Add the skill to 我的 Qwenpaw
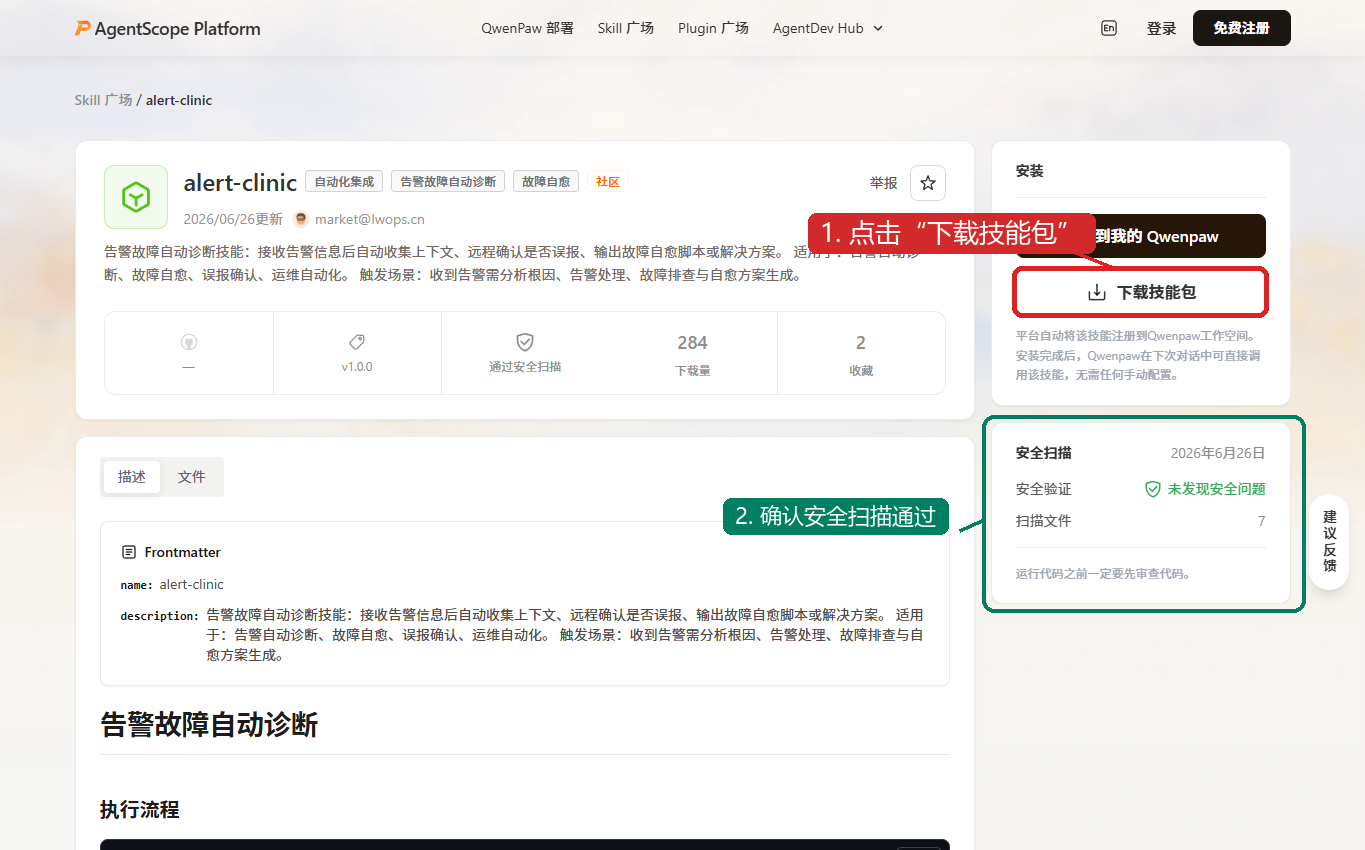Viewport: 1365px width, 850px height. [1141, 236]
